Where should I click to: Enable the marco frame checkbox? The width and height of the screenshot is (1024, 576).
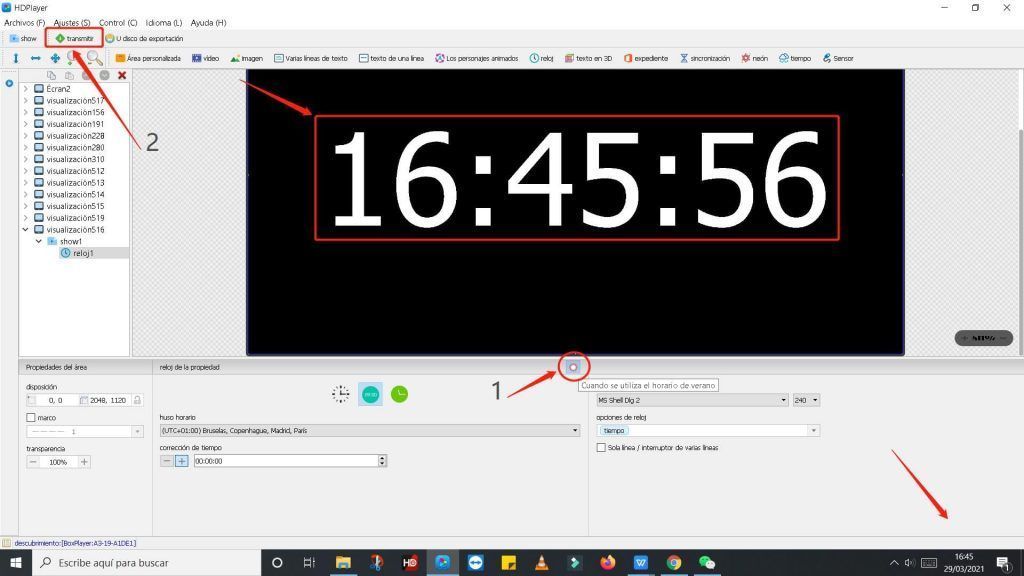click(x=31, y=417)
